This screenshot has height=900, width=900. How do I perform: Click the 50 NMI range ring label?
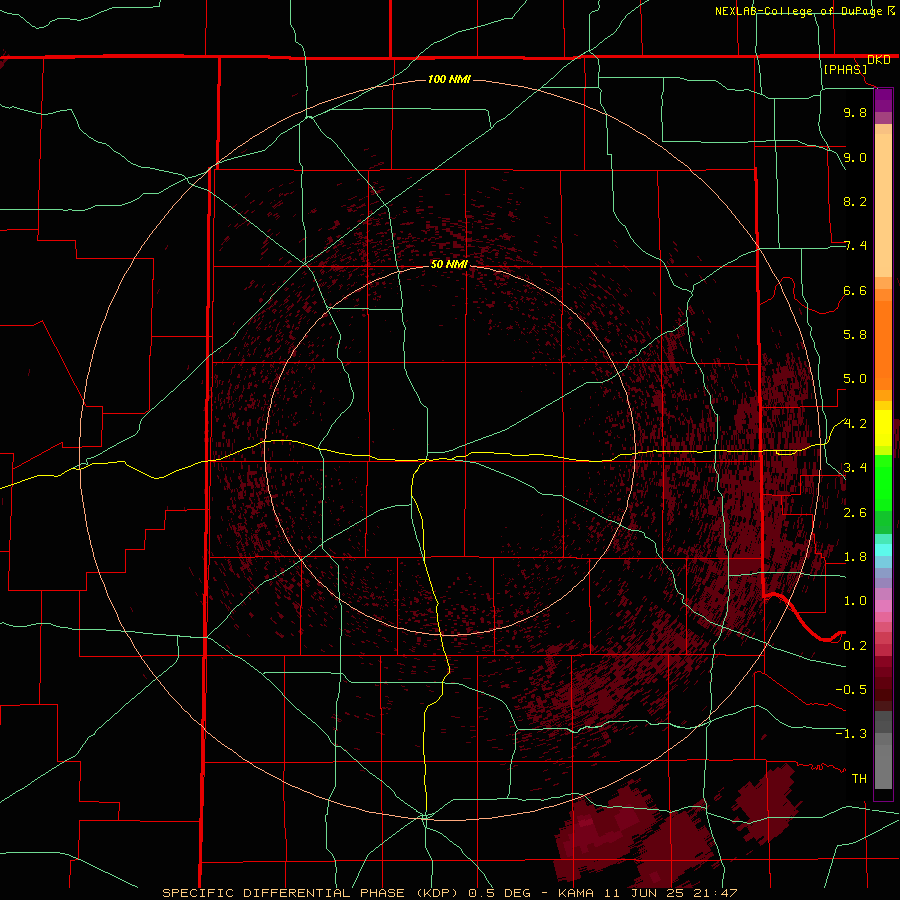(449, 264)
